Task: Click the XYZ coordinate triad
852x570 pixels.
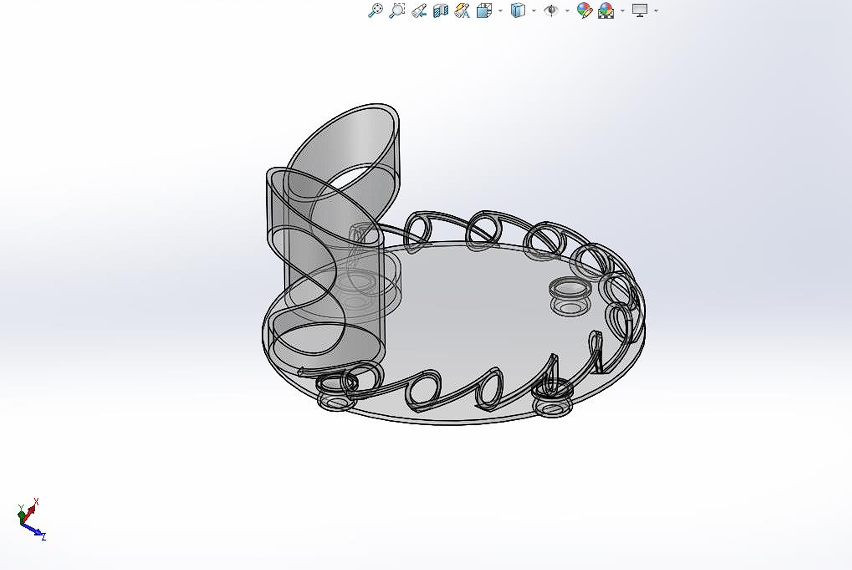Action: (x=32, y=519)
